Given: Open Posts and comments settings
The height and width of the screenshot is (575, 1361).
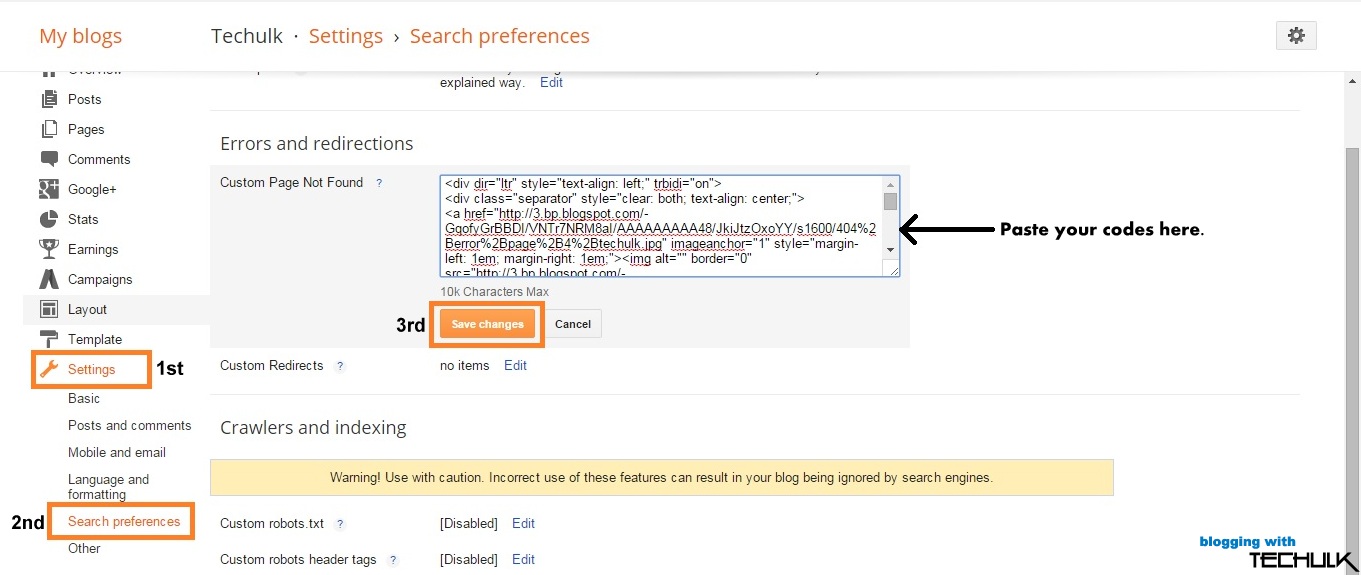Looking at the screenshot, I should (129, 425).
